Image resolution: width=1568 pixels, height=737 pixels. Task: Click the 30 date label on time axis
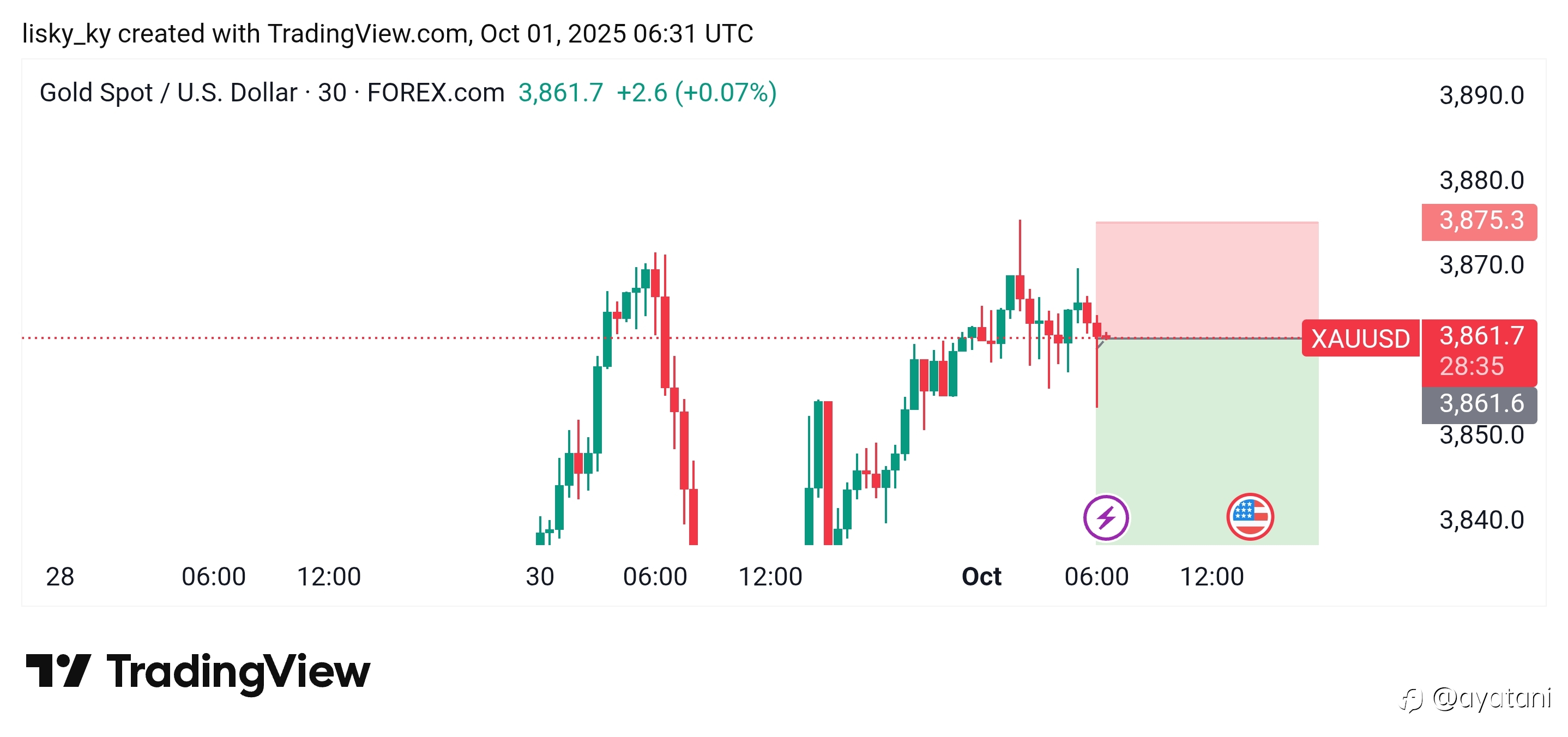(539, 576)
